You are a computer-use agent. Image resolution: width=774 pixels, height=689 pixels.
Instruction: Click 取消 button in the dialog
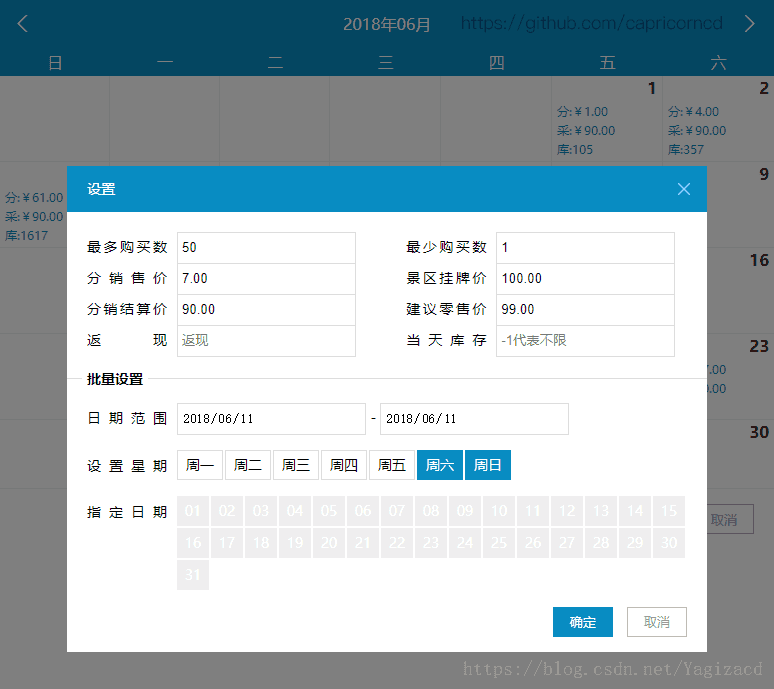(657, 622)
